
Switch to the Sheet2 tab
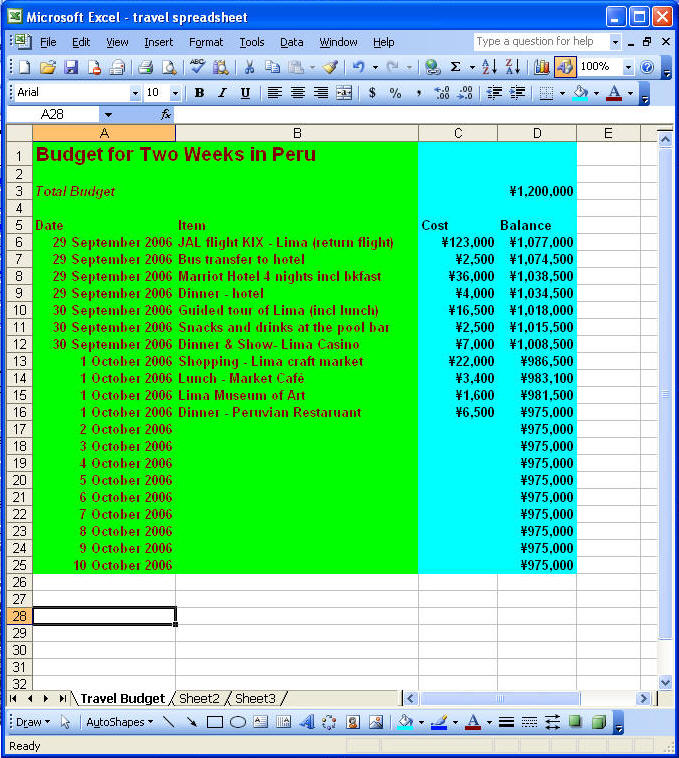point(199,699)
